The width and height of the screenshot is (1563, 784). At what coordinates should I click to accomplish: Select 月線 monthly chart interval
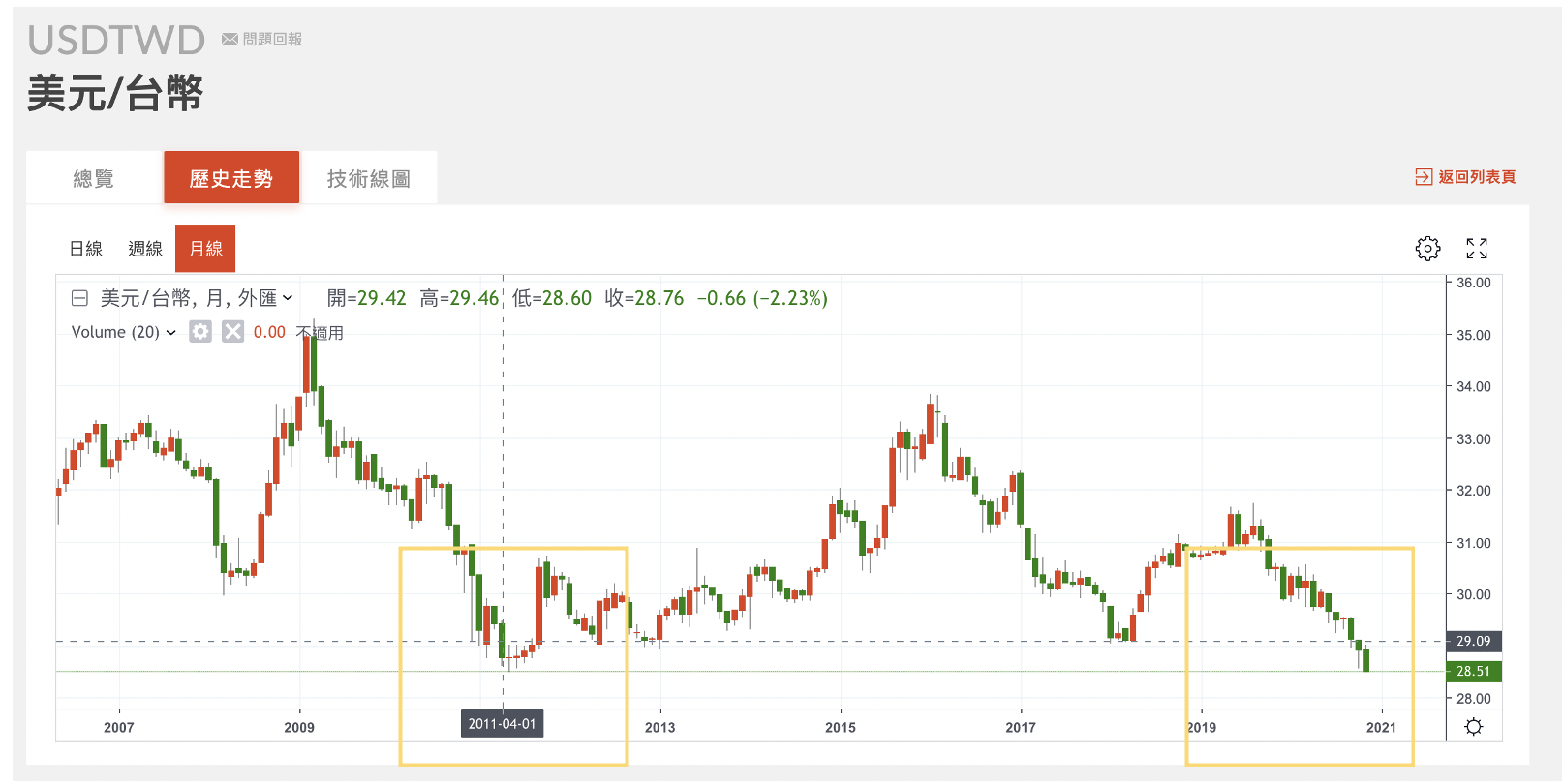click(205, 249)
